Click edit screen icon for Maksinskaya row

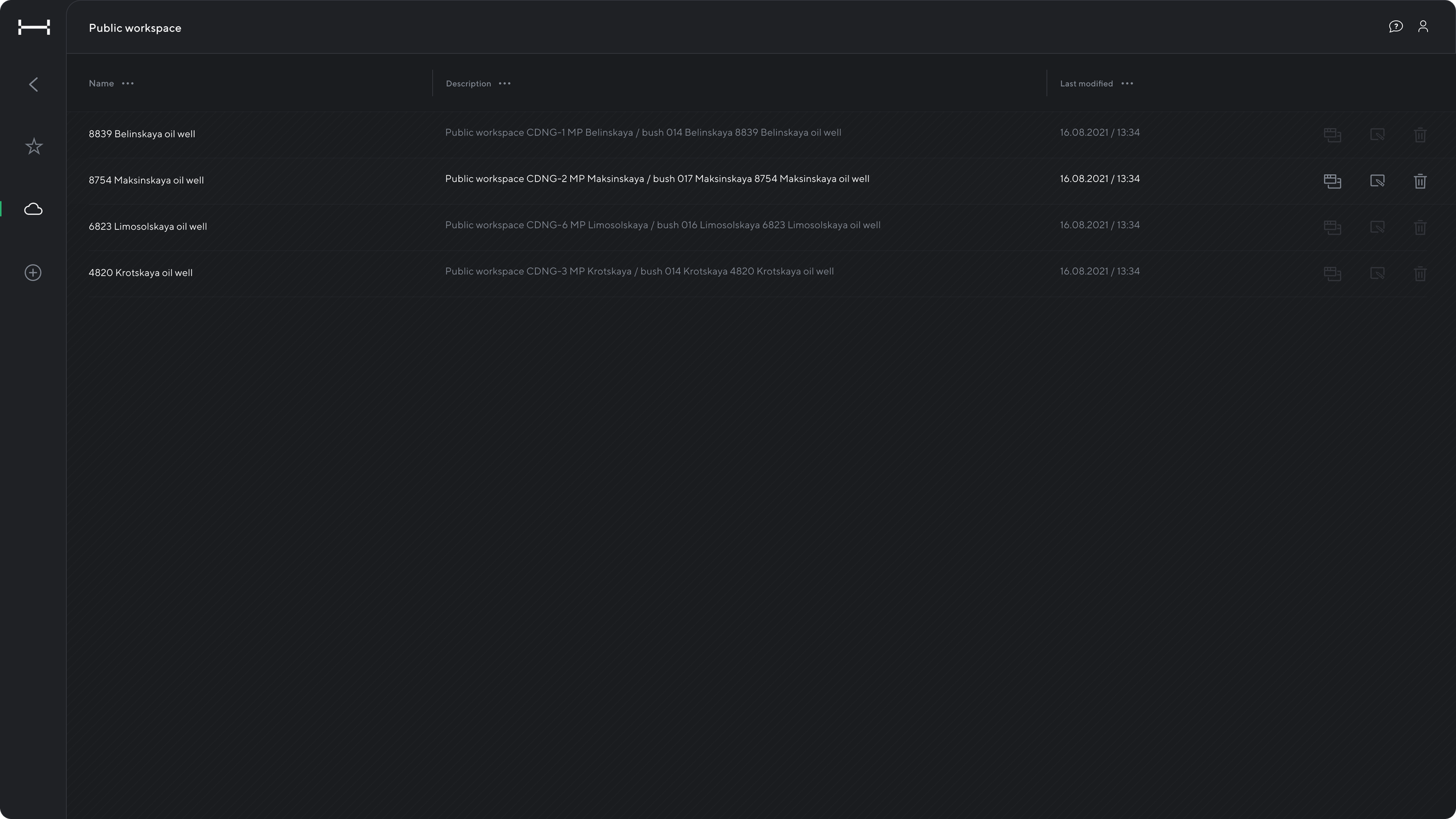1377,181
